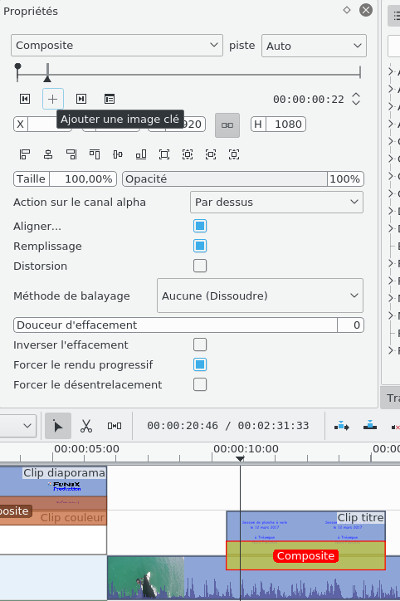Adjust the Opacité slider
Screen dimensions: 400x601
(243, 179)
